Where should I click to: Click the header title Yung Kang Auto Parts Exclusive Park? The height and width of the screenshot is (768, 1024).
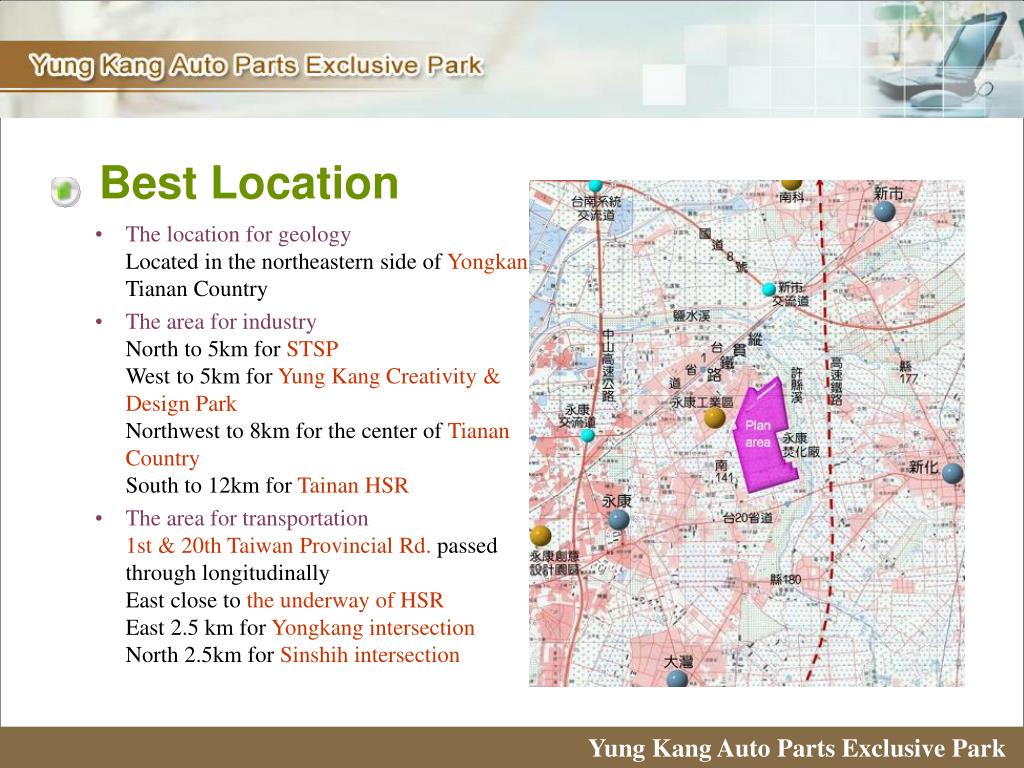(256, 65)
